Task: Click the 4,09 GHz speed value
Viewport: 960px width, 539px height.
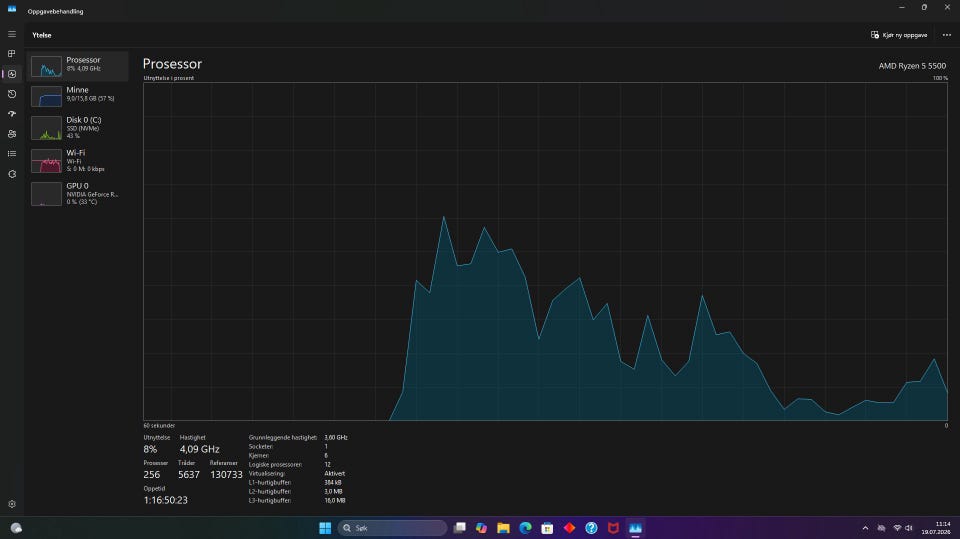Action: 200,449
